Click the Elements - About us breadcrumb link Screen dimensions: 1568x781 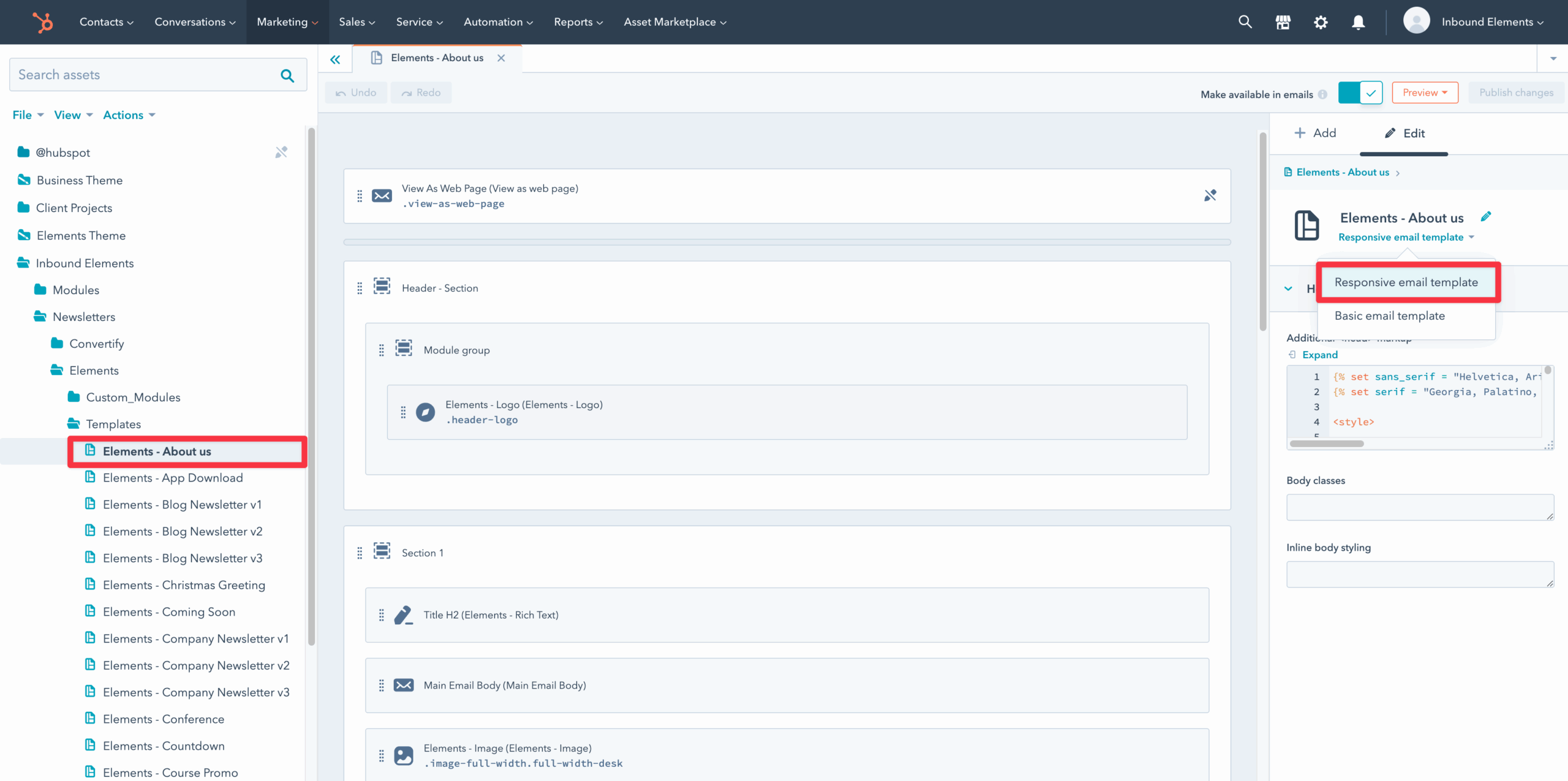(x=1342, y=172)
